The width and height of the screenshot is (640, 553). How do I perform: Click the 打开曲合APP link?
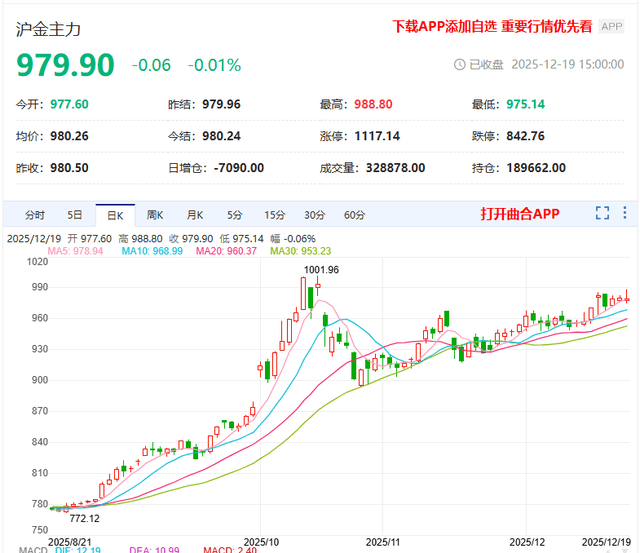520,213
